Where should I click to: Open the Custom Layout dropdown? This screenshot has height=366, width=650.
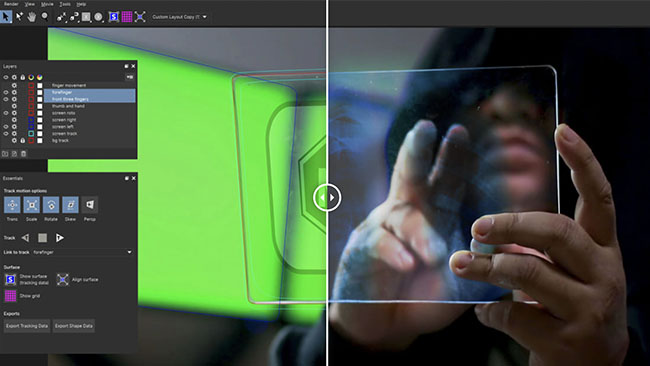click(x=179, y=17)
